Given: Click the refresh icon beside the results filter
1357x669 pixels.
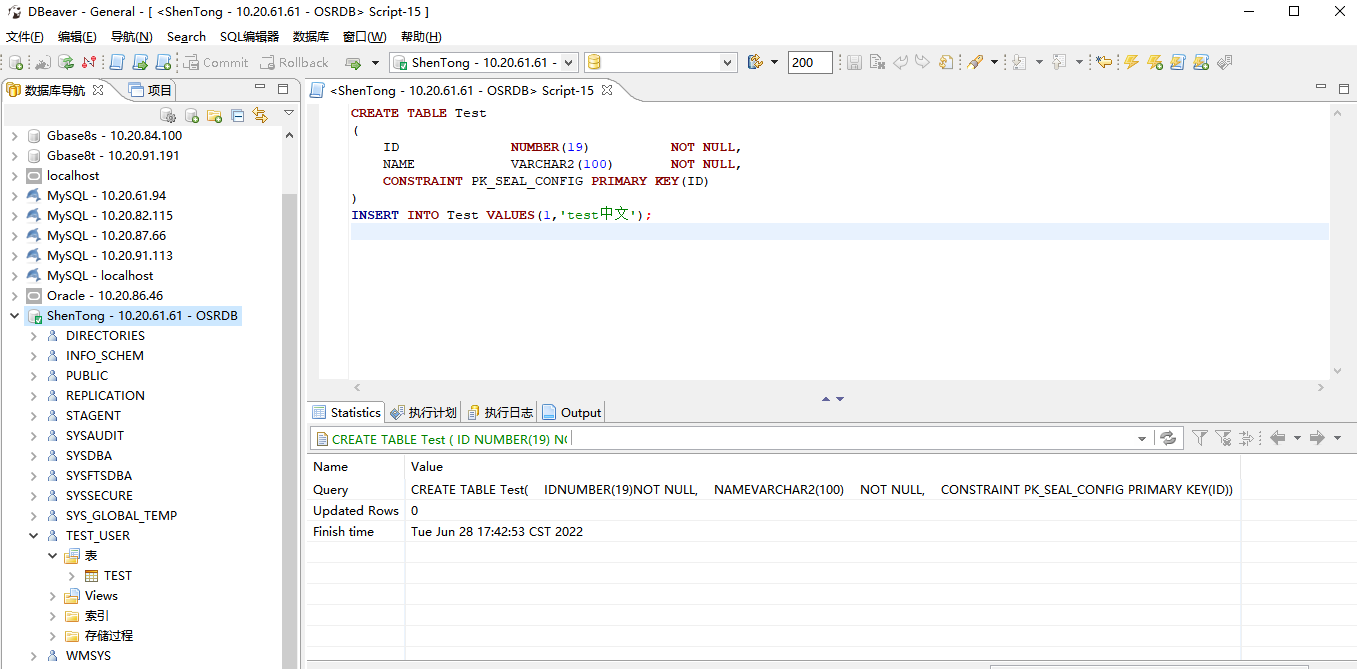Looking at the screenshot, I should tap(1167, 438).
